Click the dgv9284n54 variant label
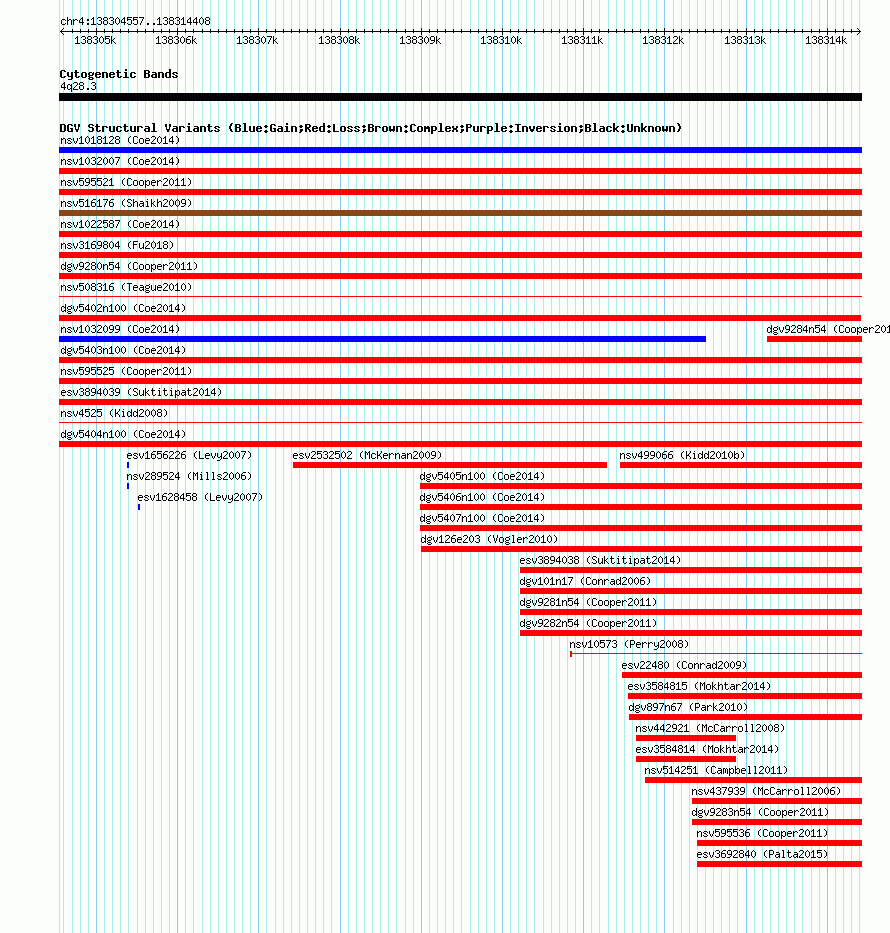 point(828,329)
